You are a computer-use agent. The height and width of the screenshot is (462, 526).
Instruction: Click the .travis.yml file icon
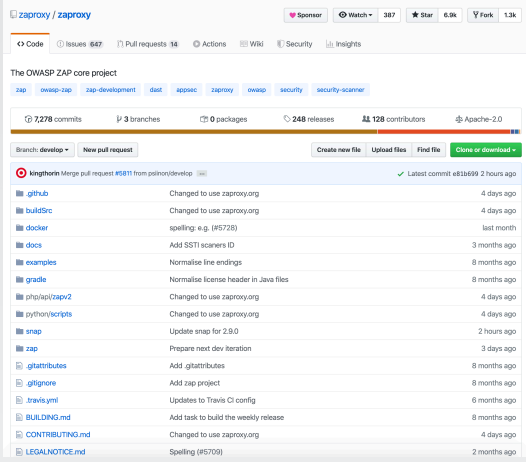click(x=19, y=400)
